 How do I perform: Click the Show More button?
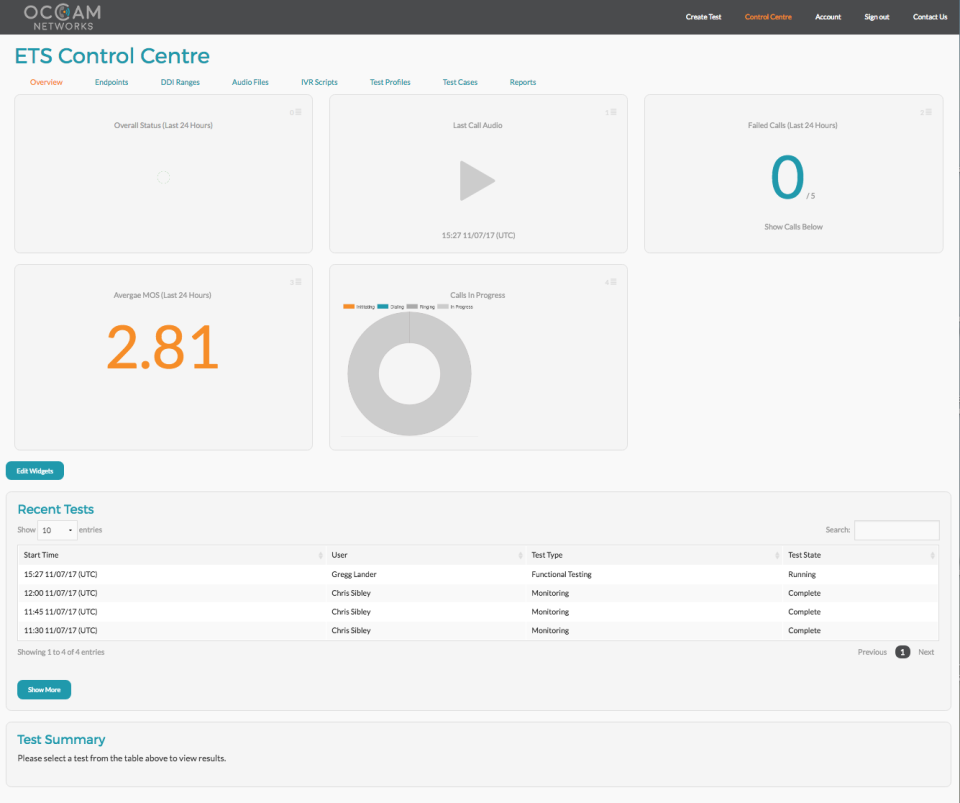[43, 689]
